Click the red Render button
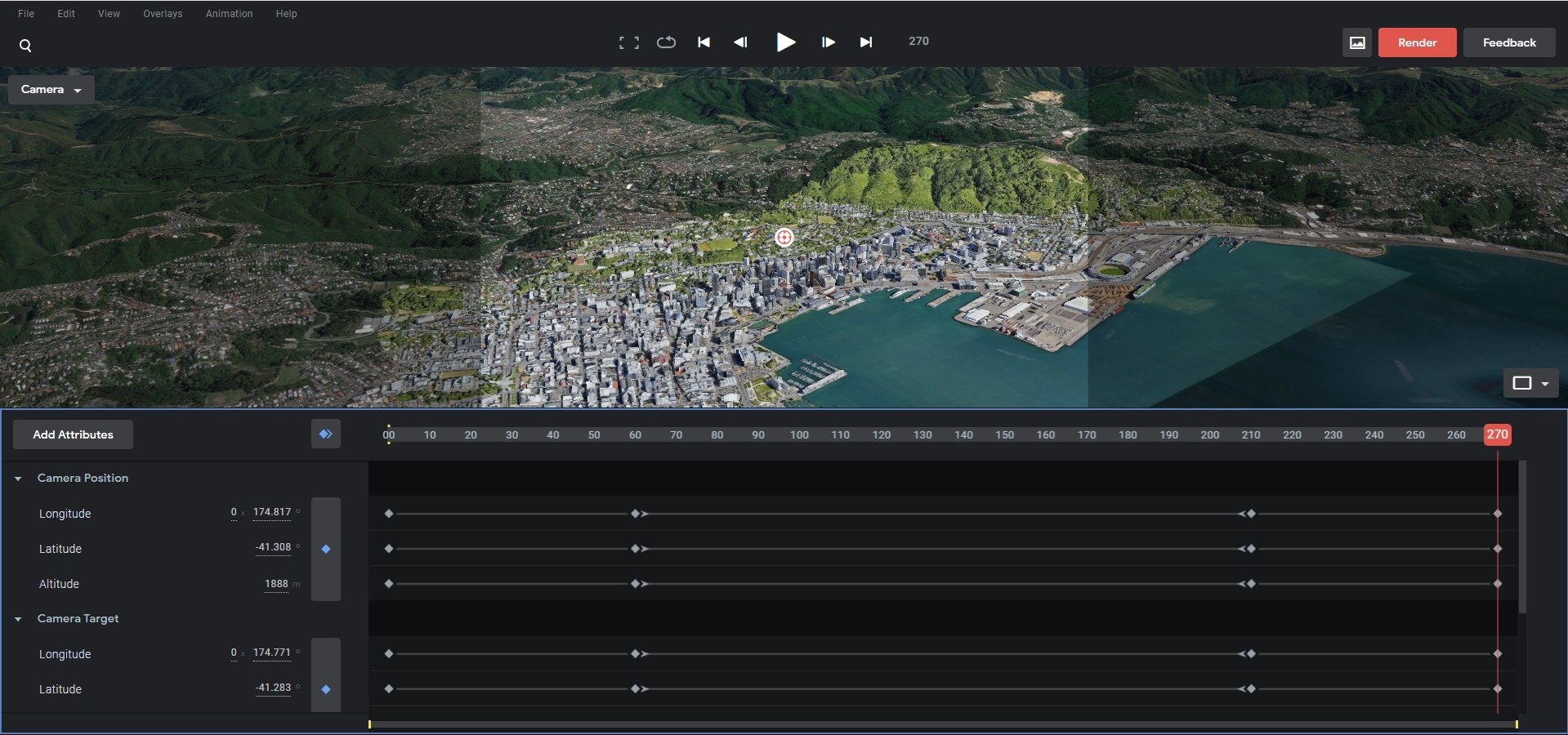Screen dimensions: 1568x735 1417,42
